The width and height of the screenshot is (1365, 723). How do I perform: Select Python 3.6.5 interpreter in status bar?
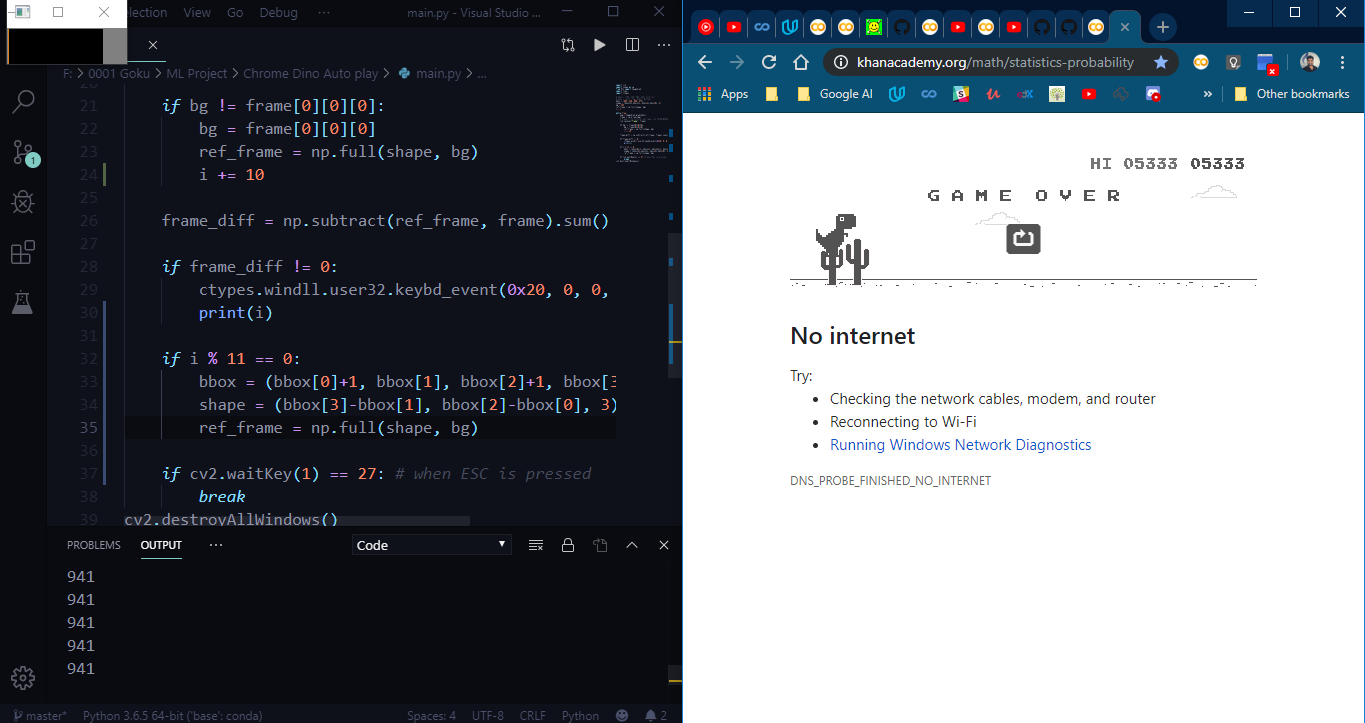pos(172,715)
